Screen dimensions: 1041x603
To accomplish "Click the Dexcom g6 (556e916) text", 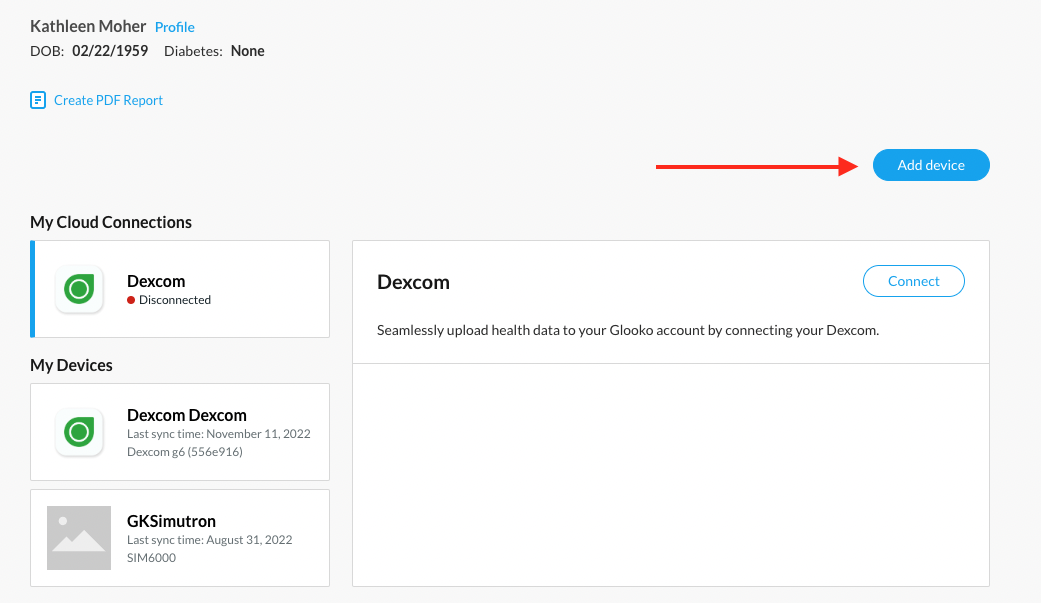I will tap(185, 452).
